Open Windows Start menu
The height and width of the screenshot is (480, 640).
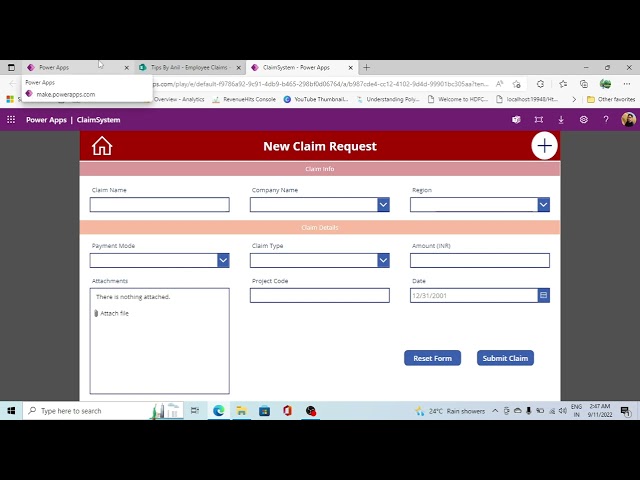(11, 411)
